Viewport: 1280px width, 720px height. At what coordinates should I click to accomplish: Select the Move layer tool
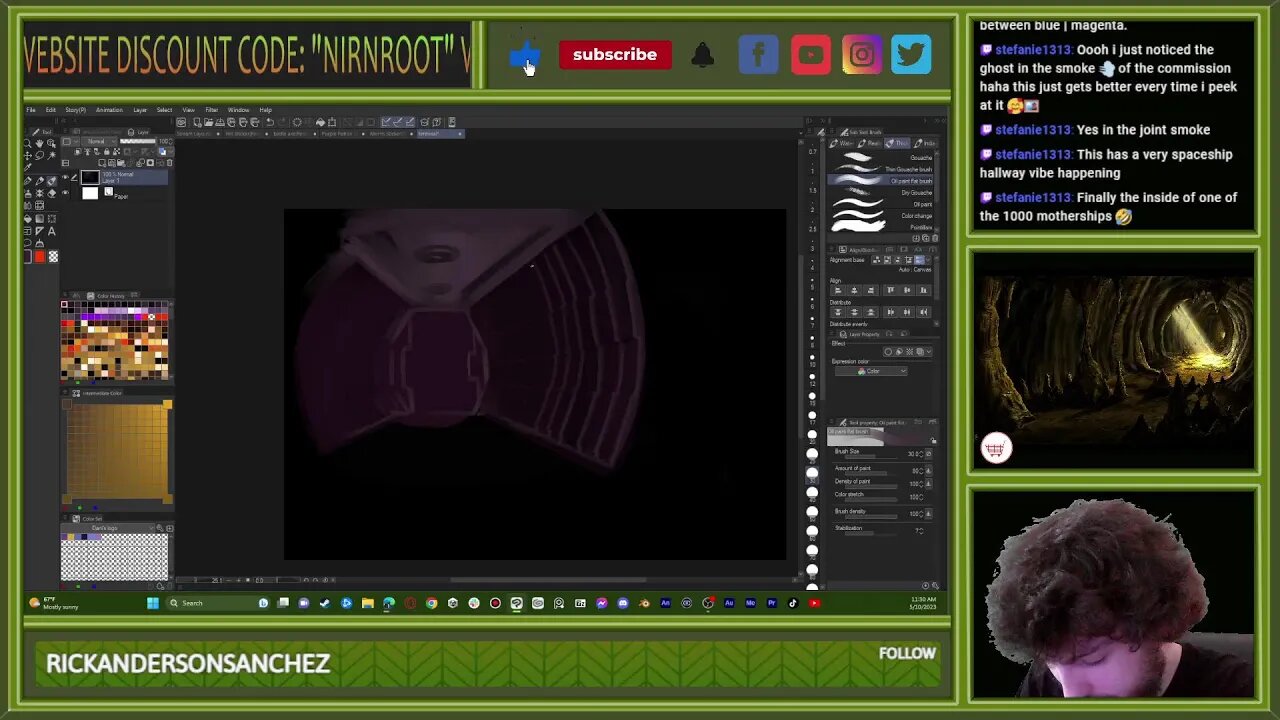click(x=28, y=156)
